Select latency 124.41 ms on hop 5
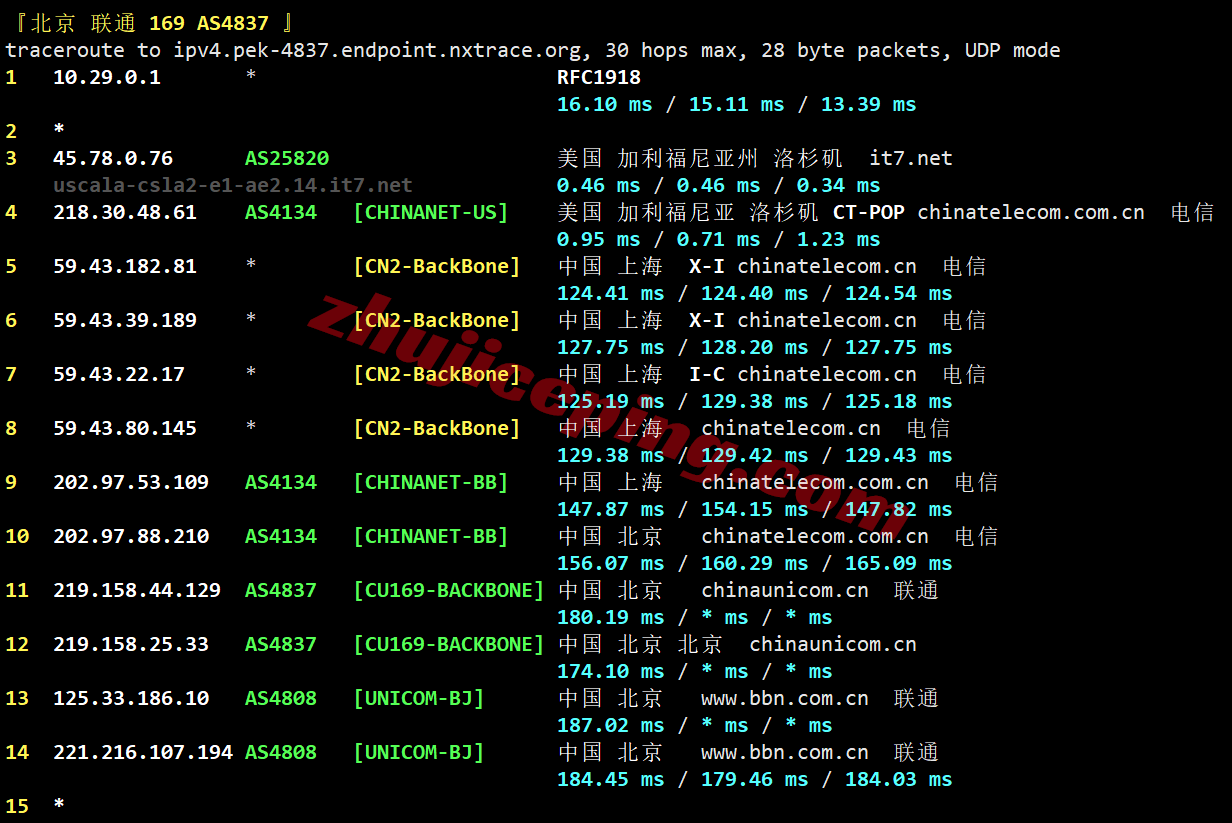Screen dimensions: 1232x823 tap(611, 293)
